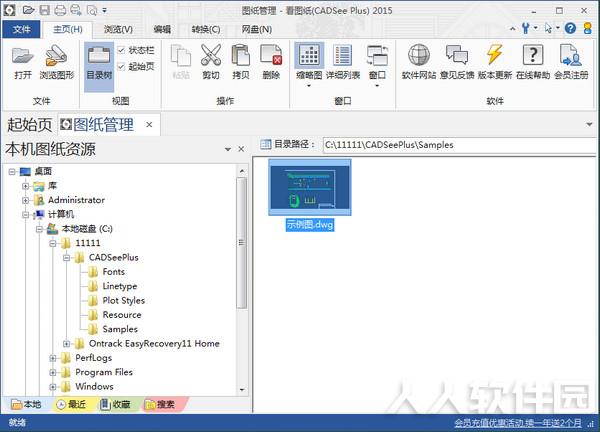The width and height of the screenshot is (600, 432).
Task: Click the save quick-access icon
Action: (45, 10)
